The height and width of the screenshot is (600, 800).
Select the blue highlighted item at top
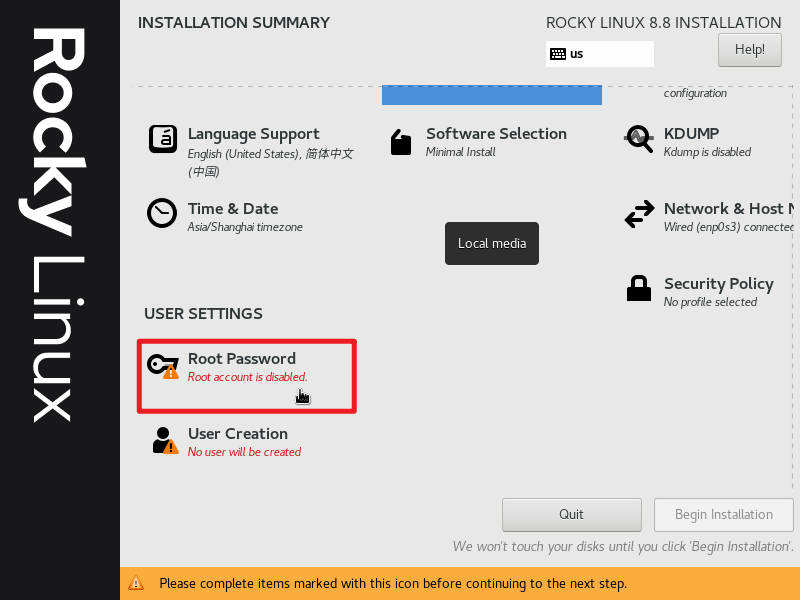[x=491, y=95]
